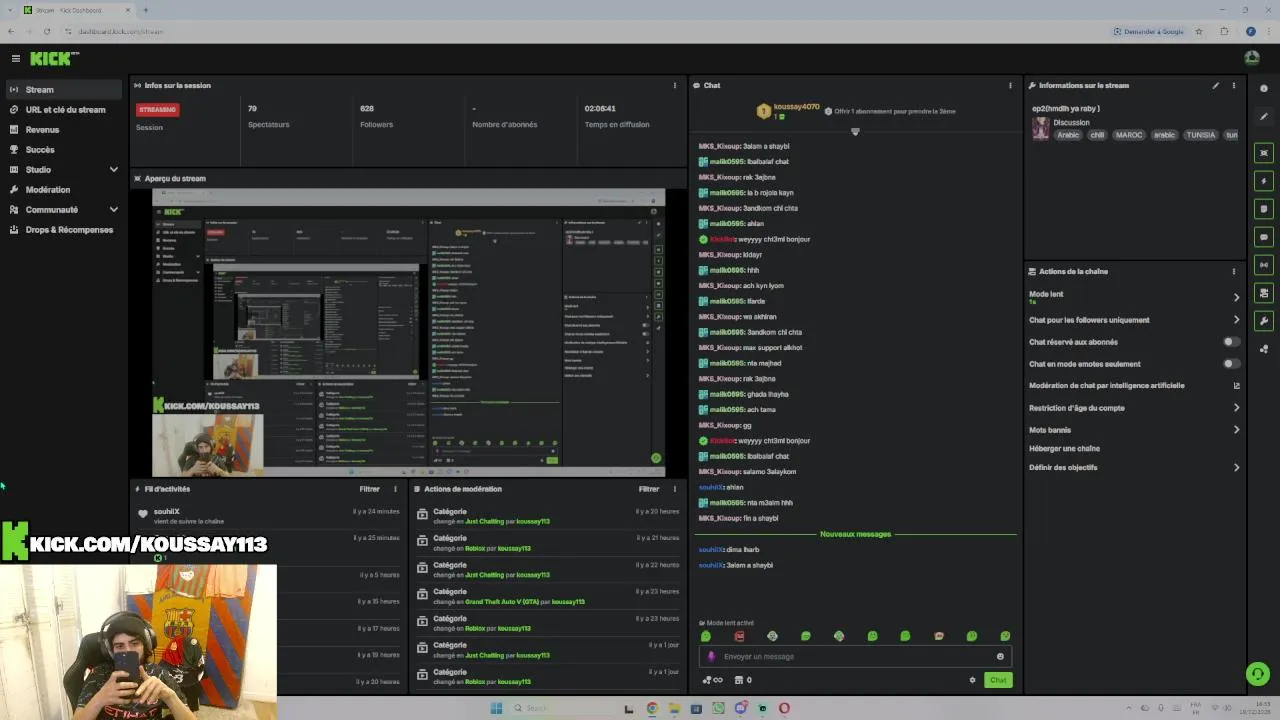Open three-dot menu of the Chat panel
The height and width of the screenshot is (720, 1280).
tap(1010, 85)
